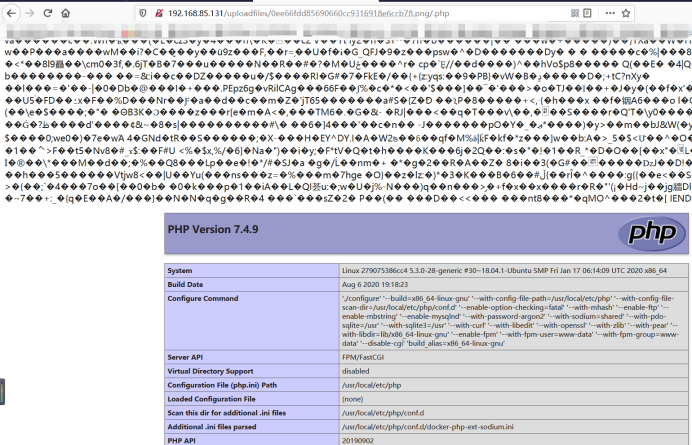Toggle reader view for this page
This screenshot has width=692, height=445.
click(587, 13)
